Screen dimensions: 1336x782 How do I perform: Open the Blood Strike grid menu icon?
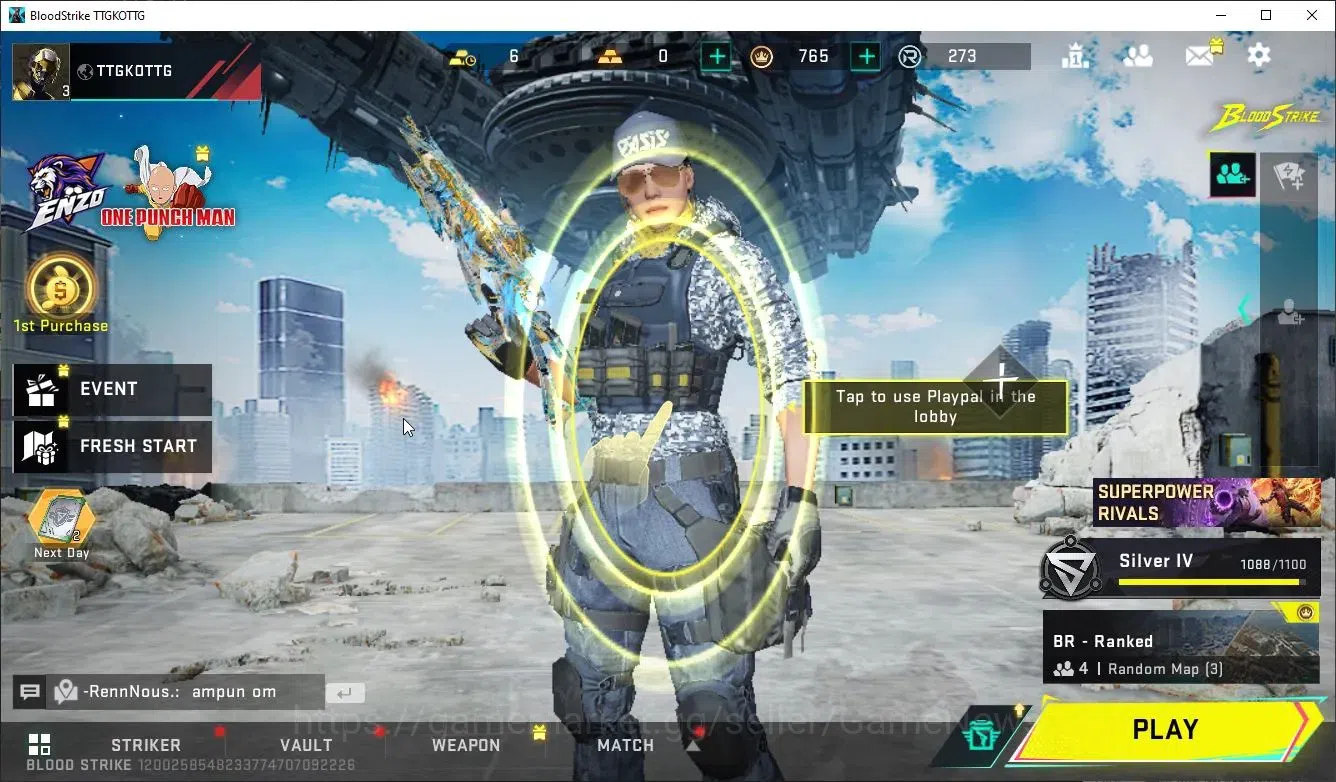pyautogui.click(x=39, y=745)
